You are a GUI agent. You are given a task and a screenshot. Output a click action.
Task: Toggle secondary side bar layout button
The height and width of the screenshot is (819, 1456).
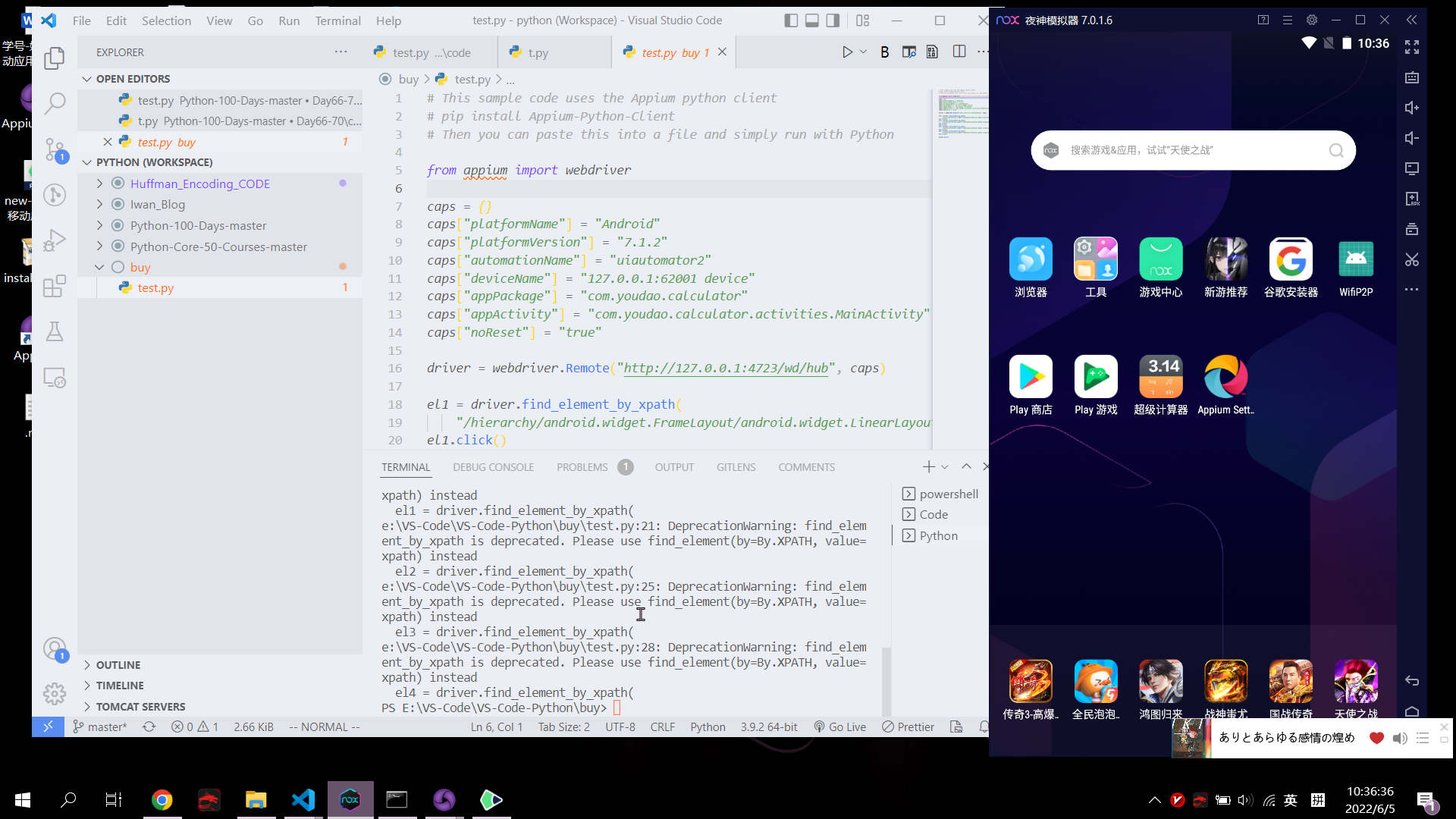pos(833,20)
